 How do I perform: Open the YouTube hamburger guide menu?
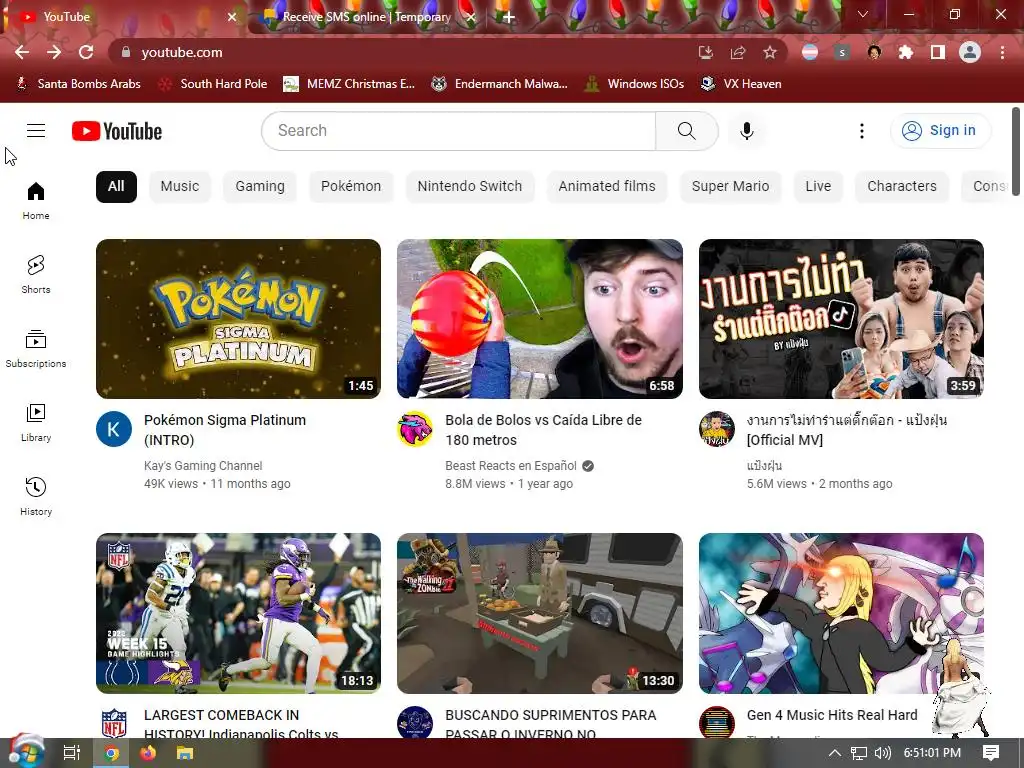click(x=36, y=131)
